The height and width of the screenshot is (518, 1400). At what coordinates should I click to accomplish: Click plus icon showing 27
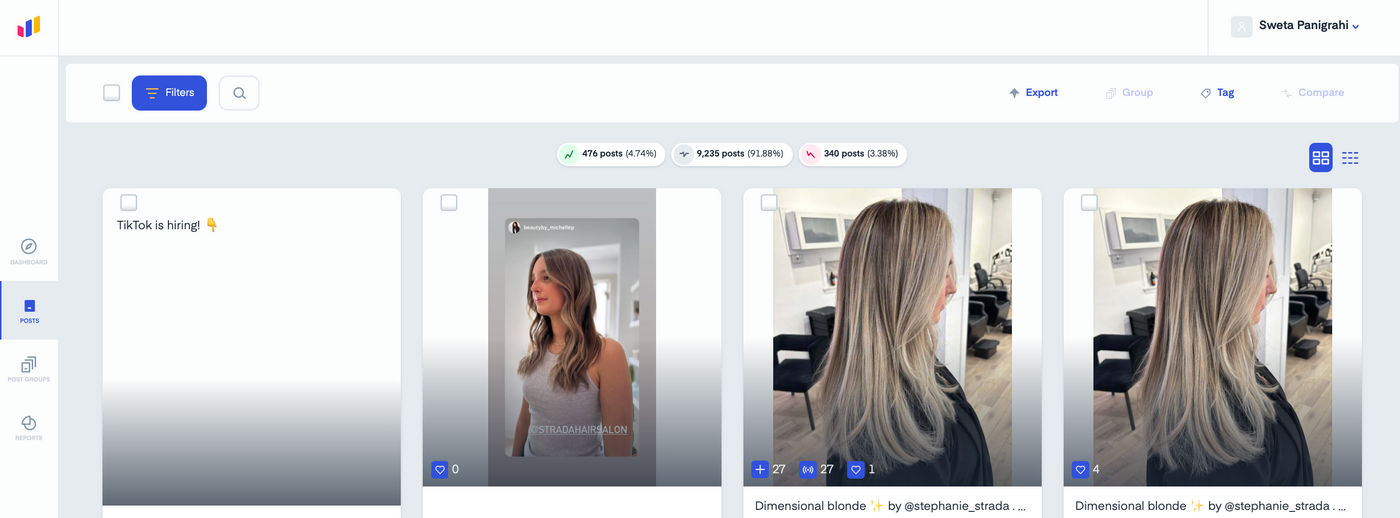point(760,469)
